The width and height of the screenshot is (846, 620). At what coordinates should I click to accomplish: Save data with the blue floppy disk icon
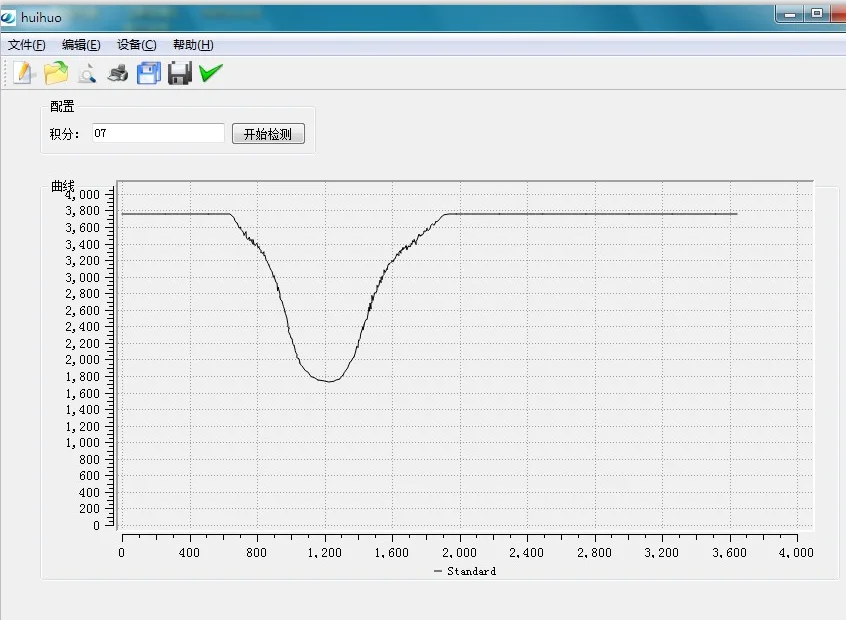(x=148, y=72)
